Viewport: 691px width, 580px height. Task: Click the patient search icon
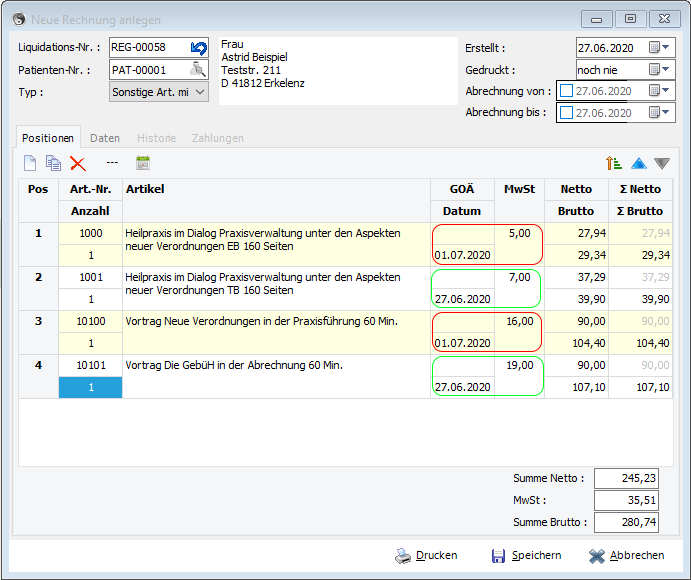(198, 70)
